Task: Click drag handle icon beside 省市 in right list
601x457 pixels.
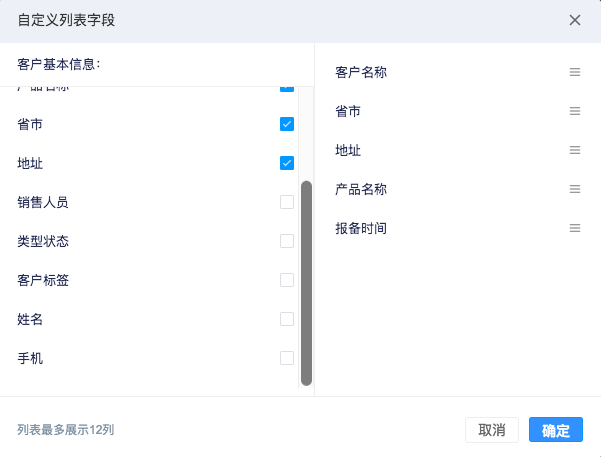Action: tap(575, 111)
